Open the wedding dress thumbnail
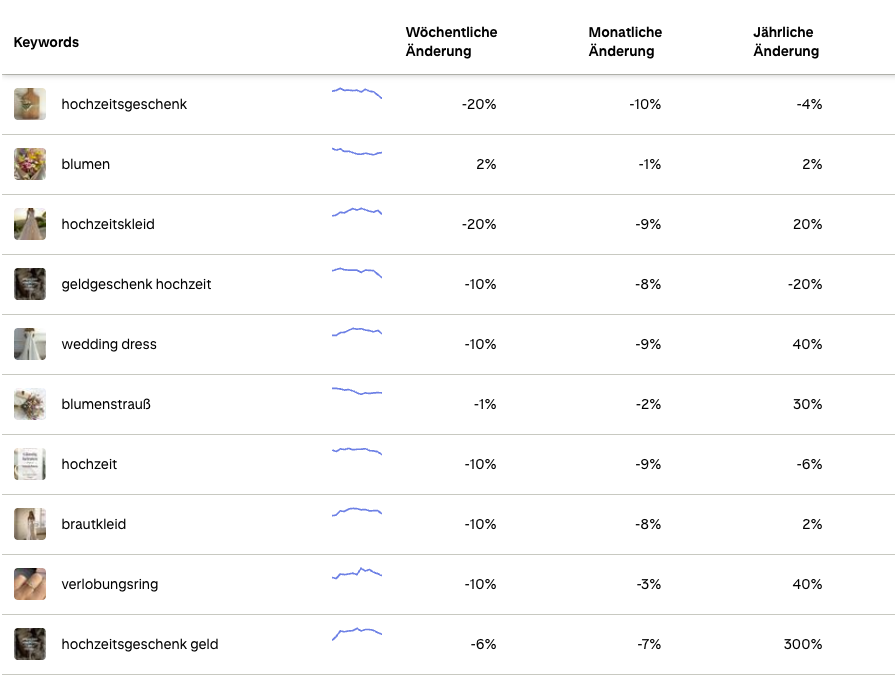Image resolution: width=895 pixels, height=681 pixels. (x=30, y=344)
